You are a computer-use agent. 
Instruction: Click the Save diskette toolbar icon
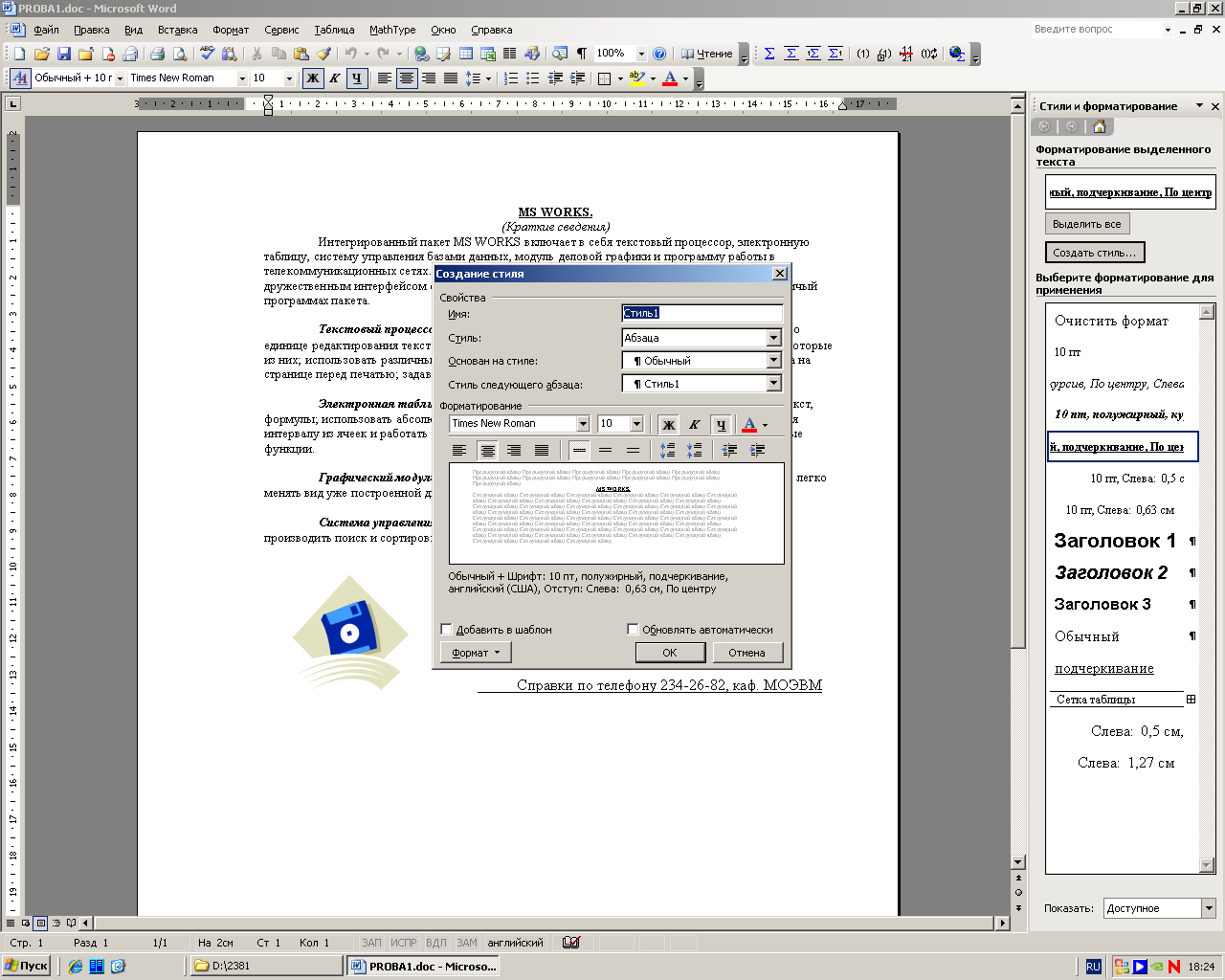(x=64, y=54)
